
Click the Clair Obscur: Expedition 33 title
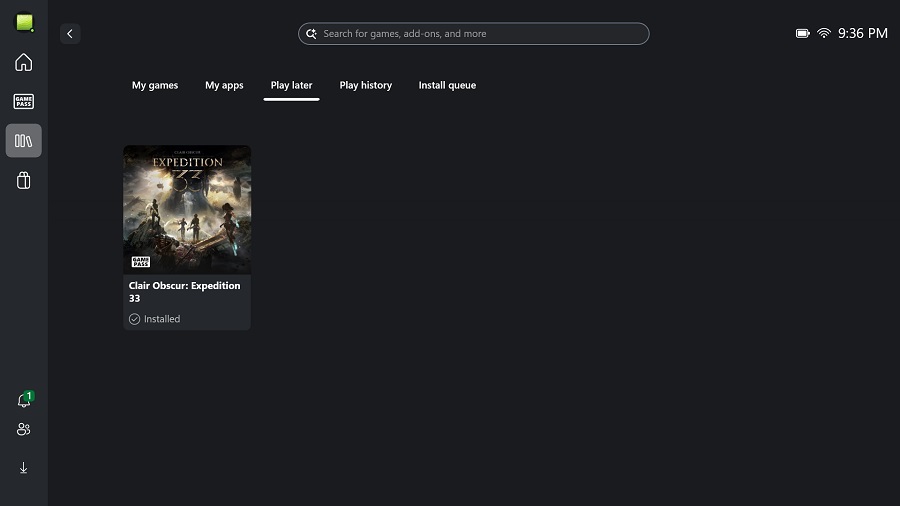185,292
